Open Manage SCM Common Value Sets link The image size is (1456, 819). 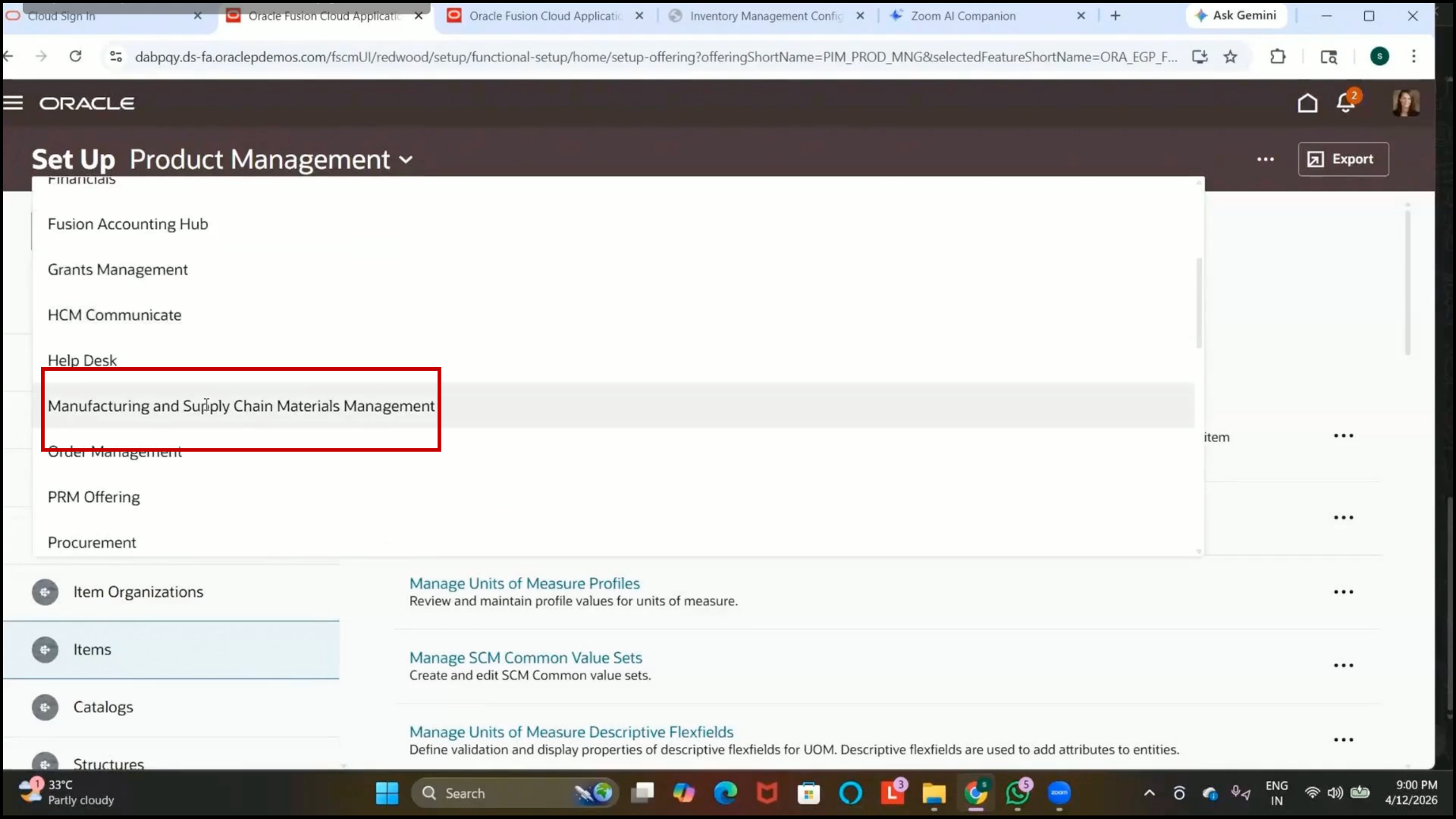click(x=526, y=657)
